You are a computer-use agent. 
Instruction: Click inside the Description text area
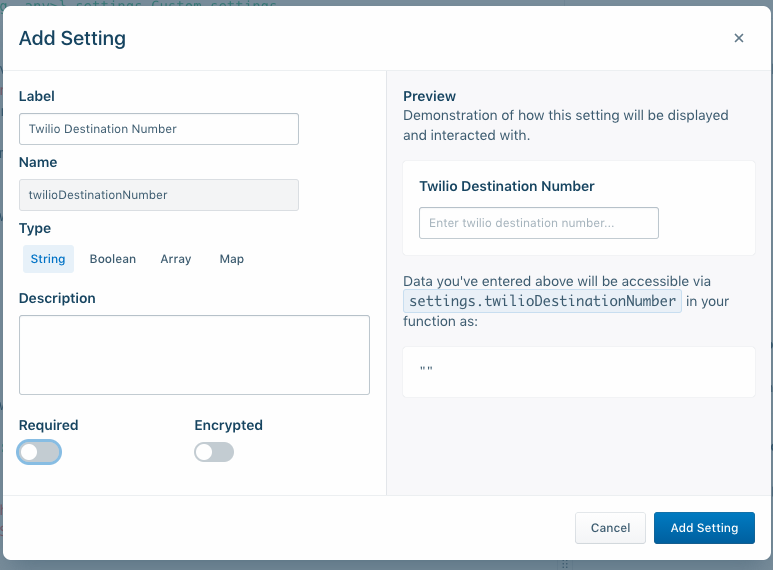pos(194,355)
